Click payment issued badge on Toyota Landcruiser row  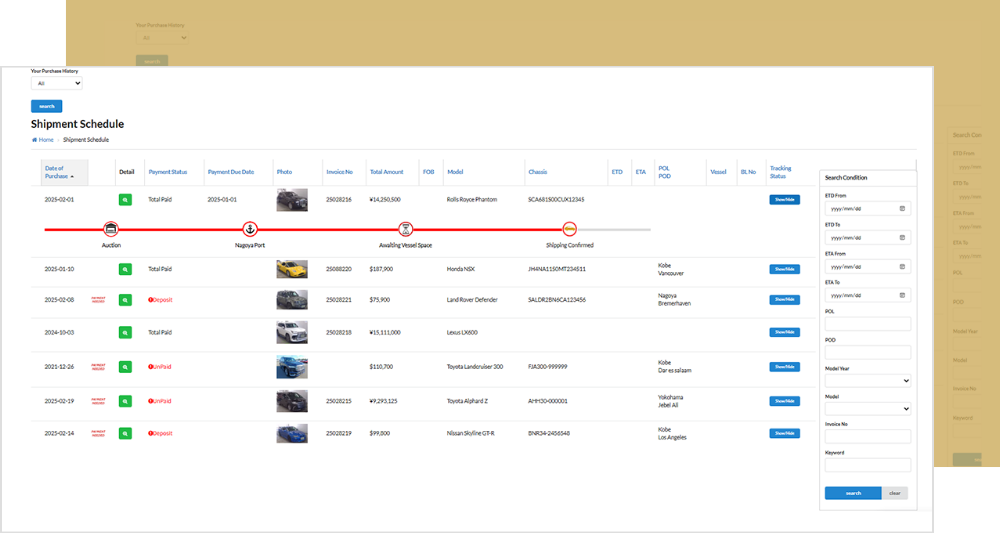click(98, 367)
